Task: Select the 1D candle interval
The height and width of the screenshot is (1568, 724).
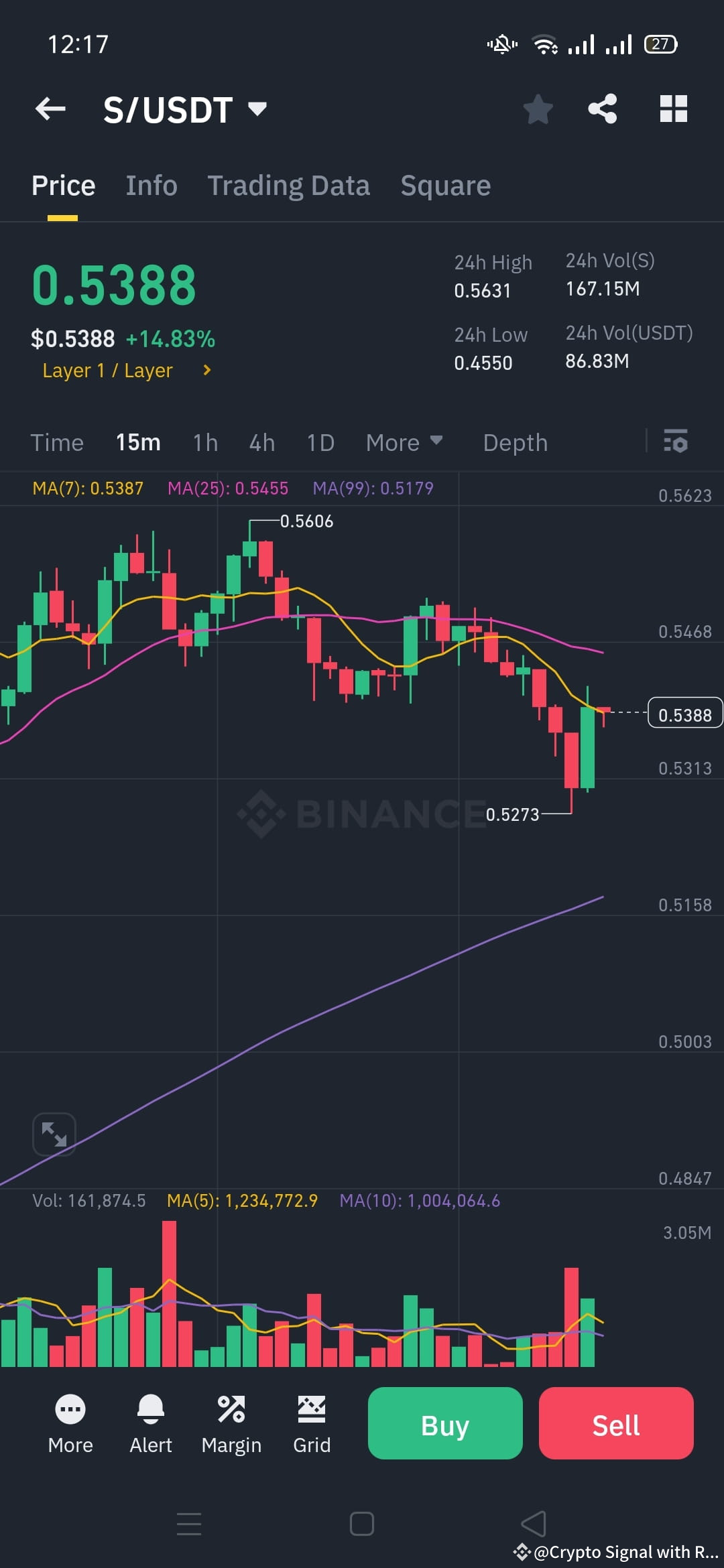Action: tap(320, 442)
